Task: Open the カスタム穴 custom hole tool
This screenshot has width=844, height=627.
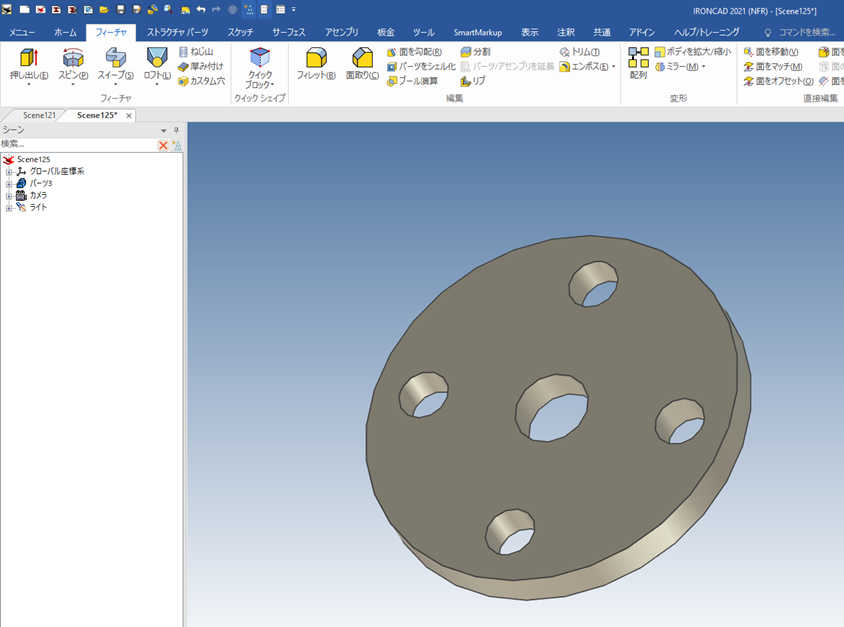Action: coord(201,81)
